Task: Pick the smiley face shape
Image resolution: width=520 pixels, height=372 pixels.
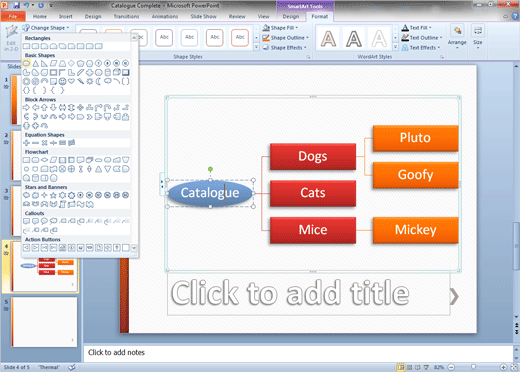Action: [x=62, y=81]
